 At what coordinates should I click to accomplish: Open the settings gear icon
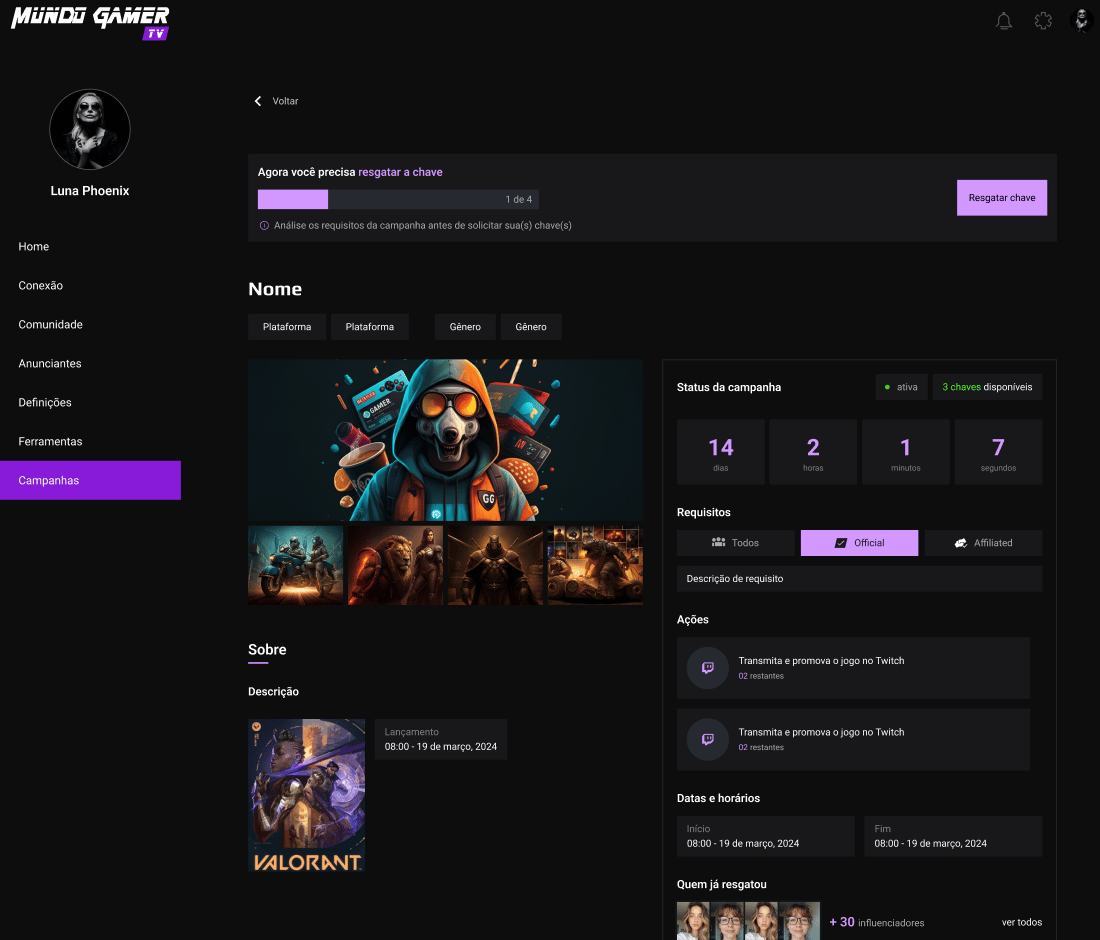tap(1043, 21)
